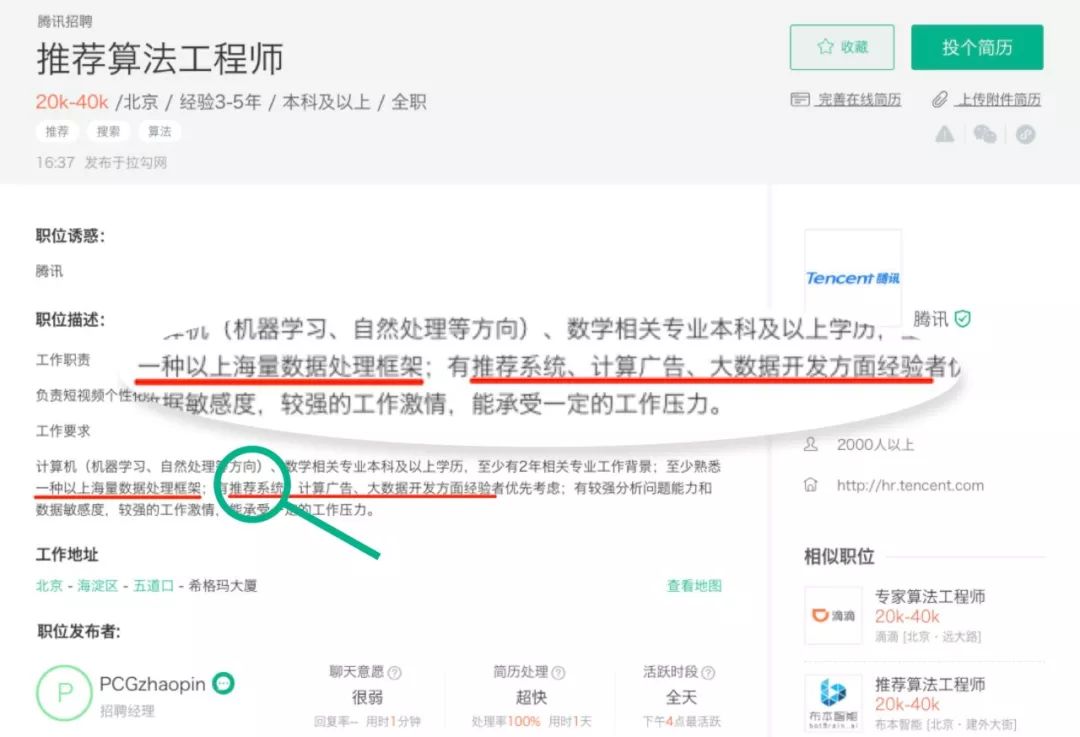Screen dimensions: 1080x737
Task: Click the help icon next to 简历处理
Action: point(558,673)
